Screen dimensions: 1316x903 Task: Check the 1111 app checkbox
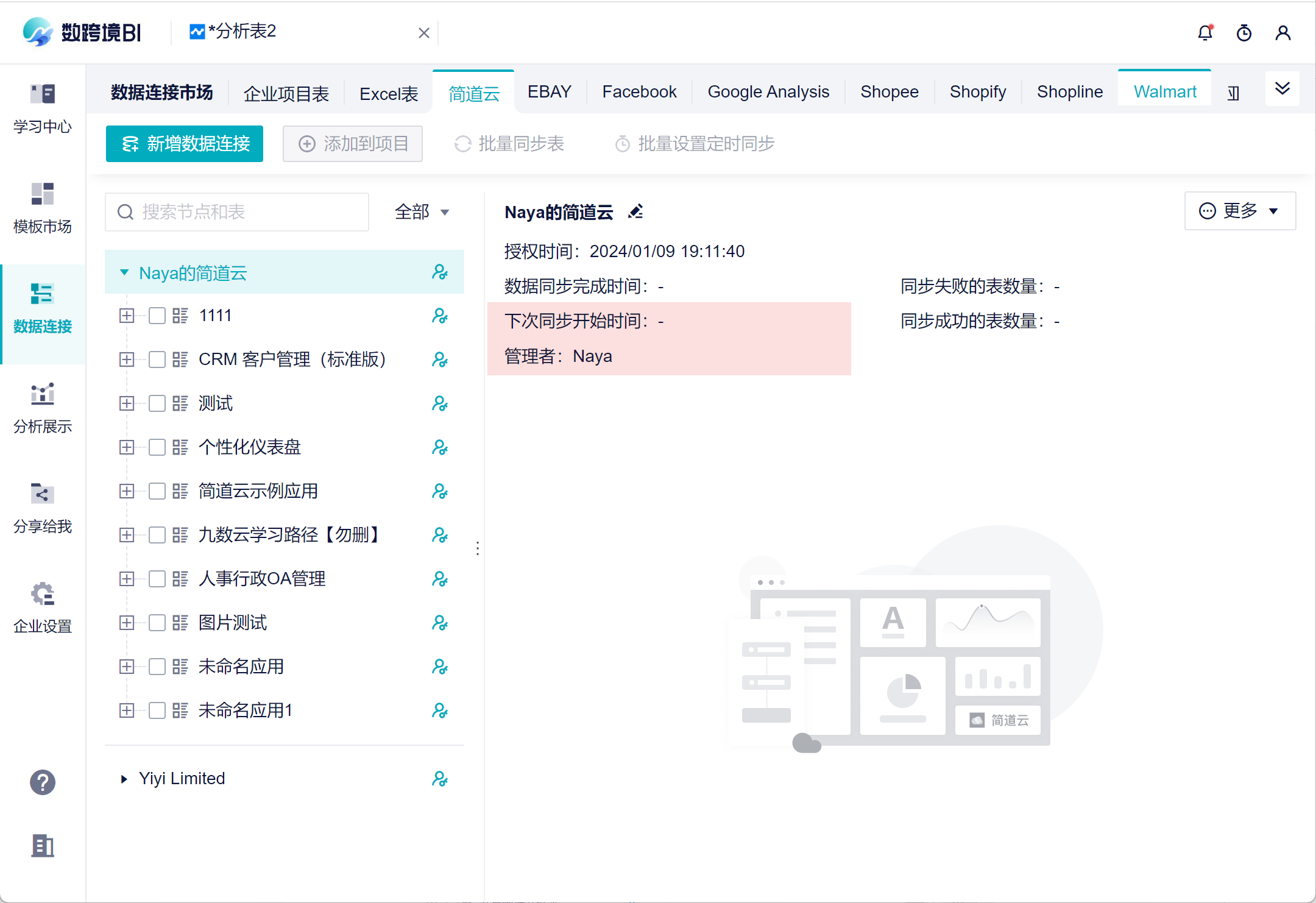pyautogui.click(x=157, y=316)
